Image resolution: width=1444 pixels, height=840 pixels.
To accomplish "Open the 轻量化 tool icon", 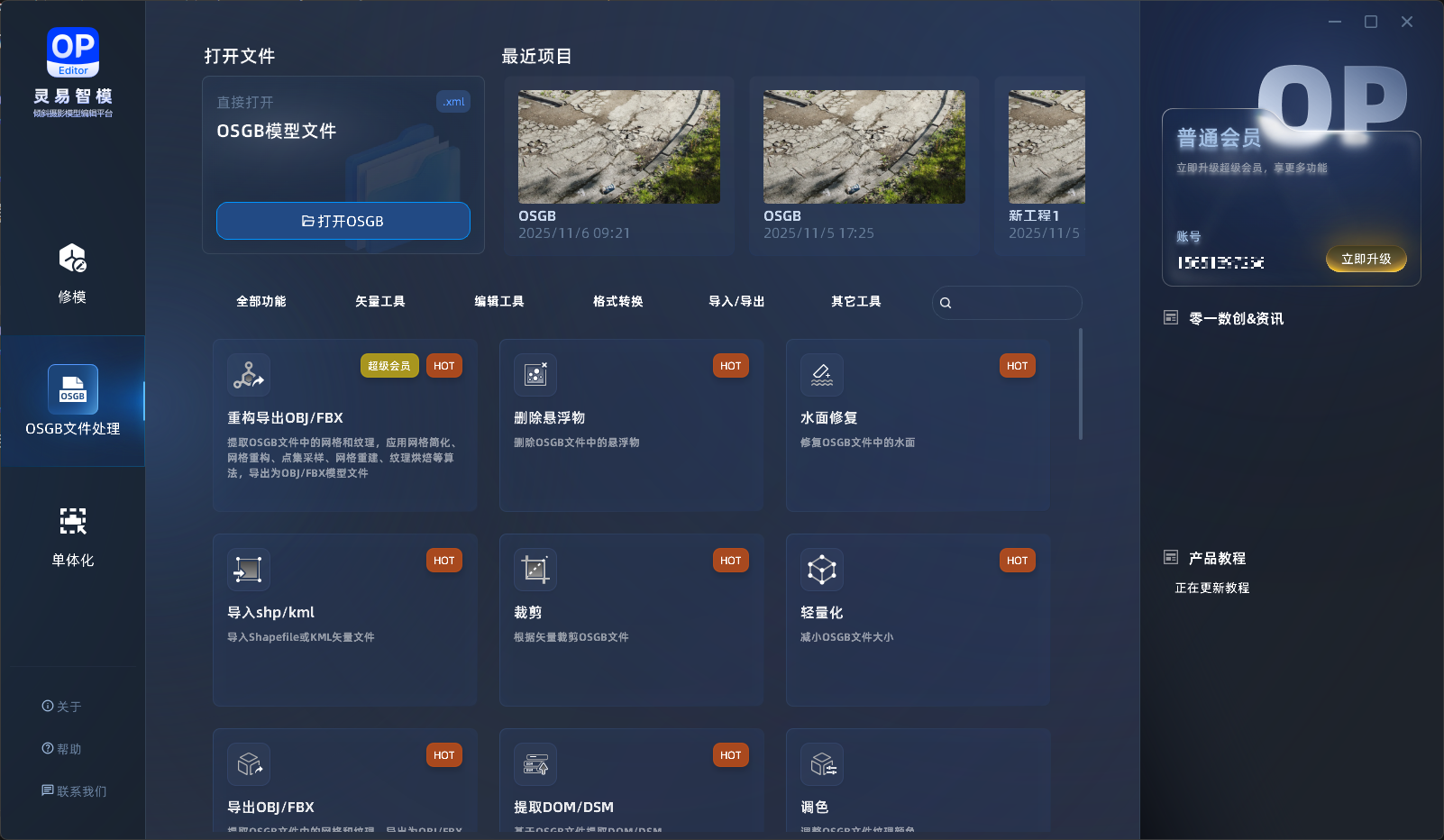I will click(x=822, y=570).
